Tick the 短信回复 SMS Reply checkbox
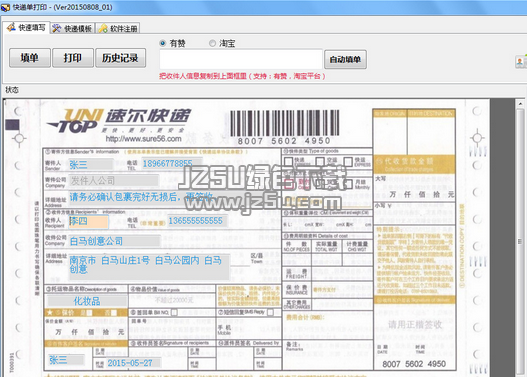Viewport: 527px width, 377px height. pos(270,312)
